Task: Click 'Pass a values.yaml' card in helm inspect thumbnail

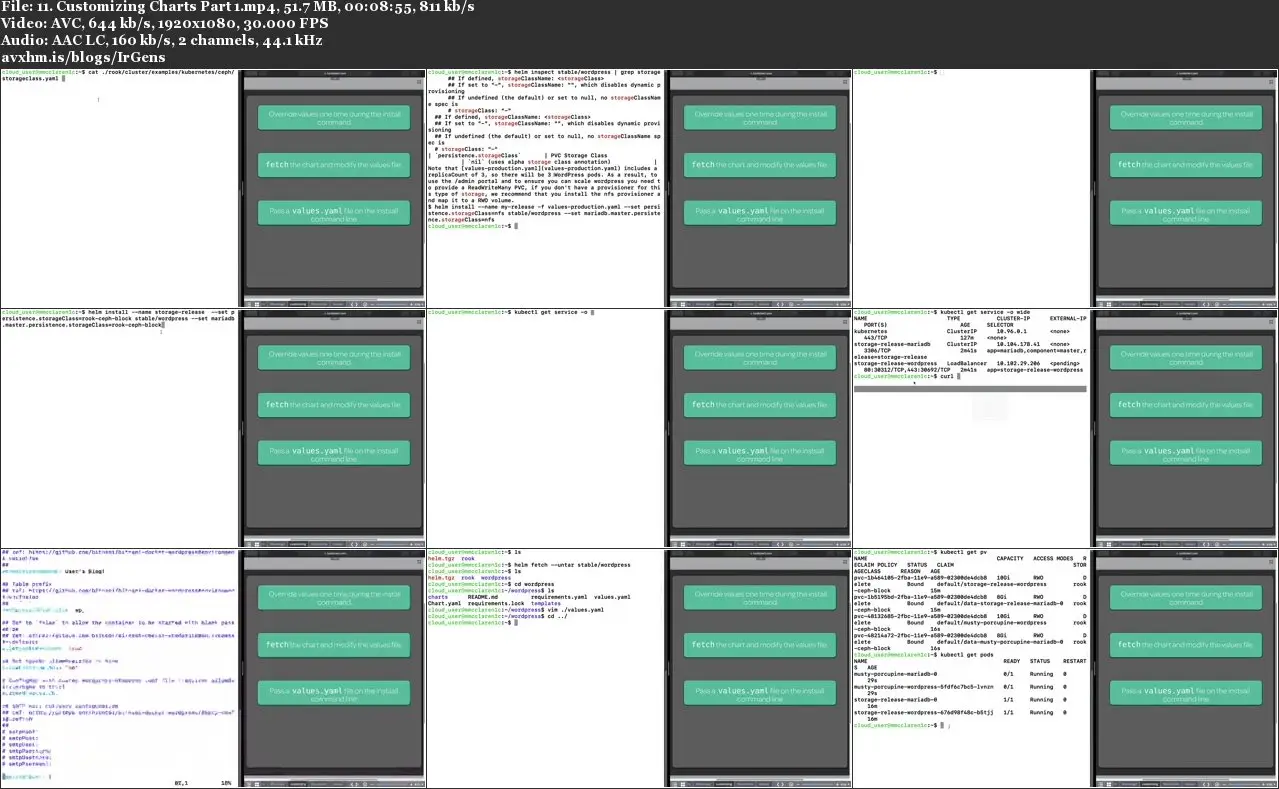Action: [x=760, y=212]
